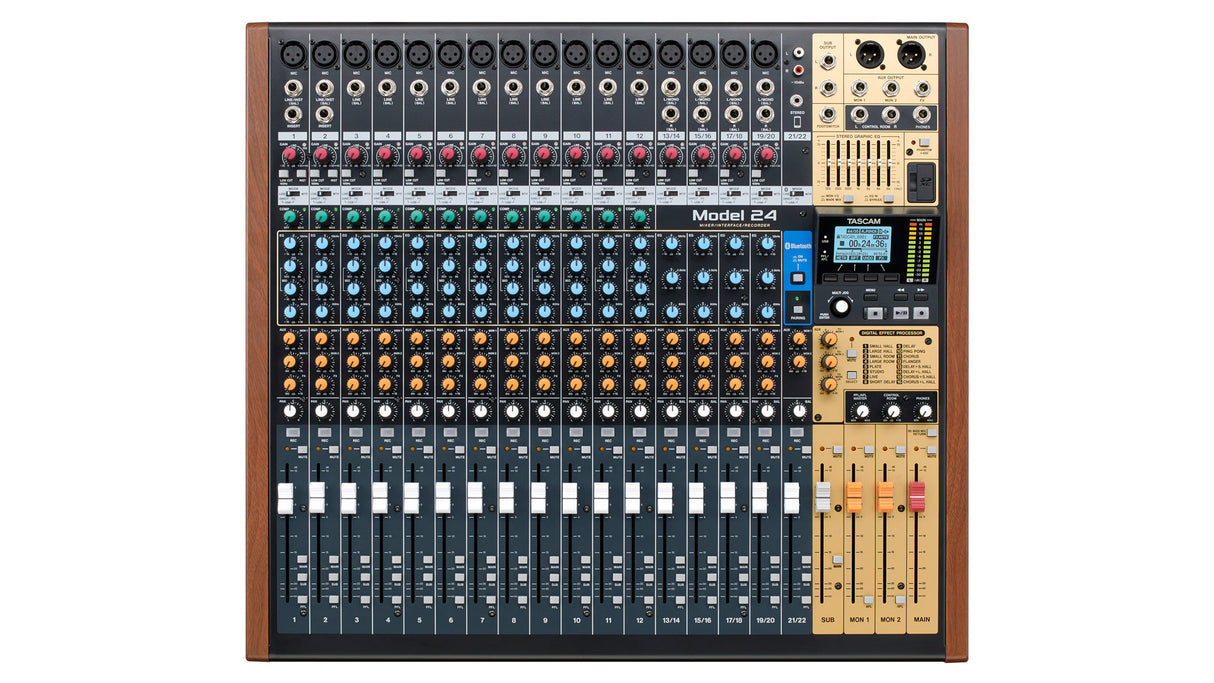Mute channel 1 with its MUTE button
The width and height of the screenshot is (1214, 683).
coord(301,451)
